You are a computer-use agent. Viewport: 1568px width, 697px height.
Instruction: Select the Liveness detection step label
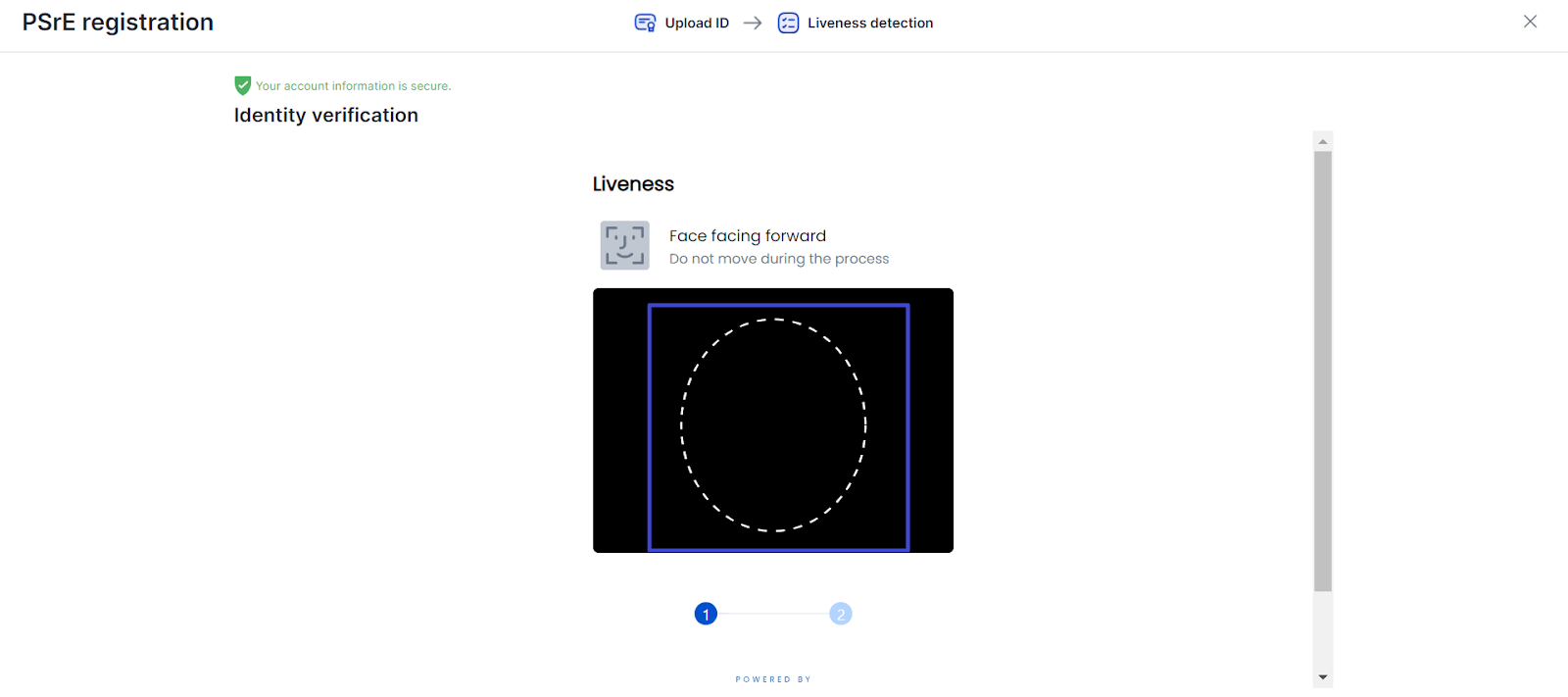tap(870, 23)
